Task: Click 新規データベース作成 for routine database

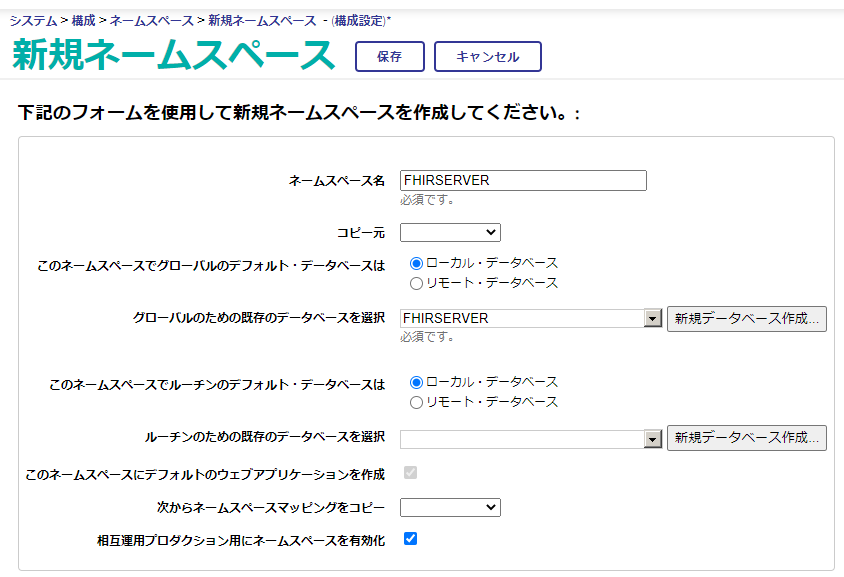Action: 746,438
